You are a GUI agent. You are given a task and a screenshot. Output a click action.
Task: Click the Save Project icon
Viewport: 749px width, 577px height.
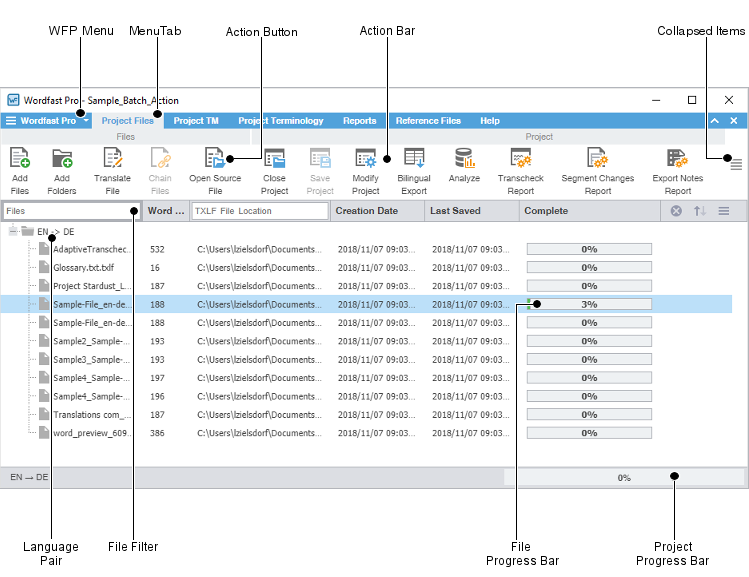click(320, 158)
